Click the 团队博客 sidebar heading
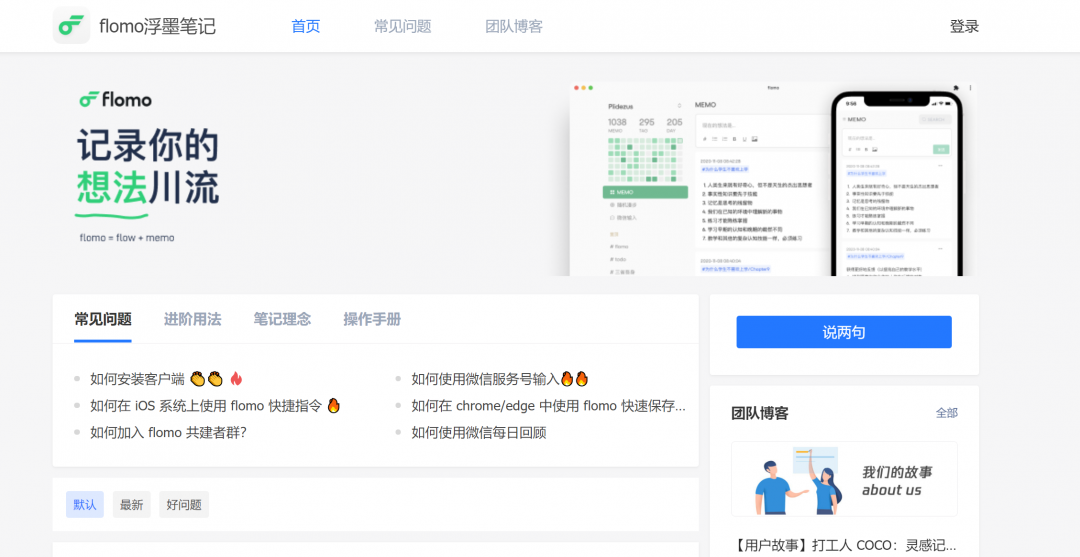 (760, 413)
